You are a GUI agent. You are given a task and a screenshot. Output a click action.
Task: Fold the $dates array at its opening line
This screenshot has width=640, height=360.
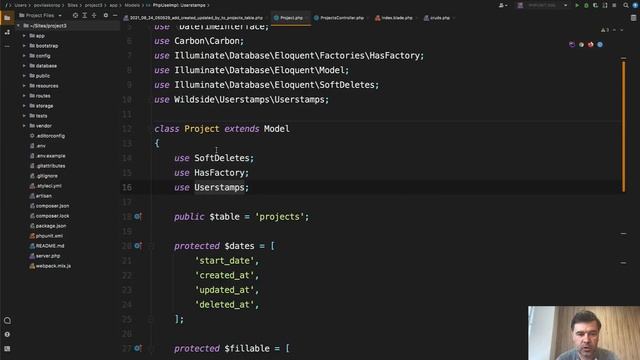point(151,246)
